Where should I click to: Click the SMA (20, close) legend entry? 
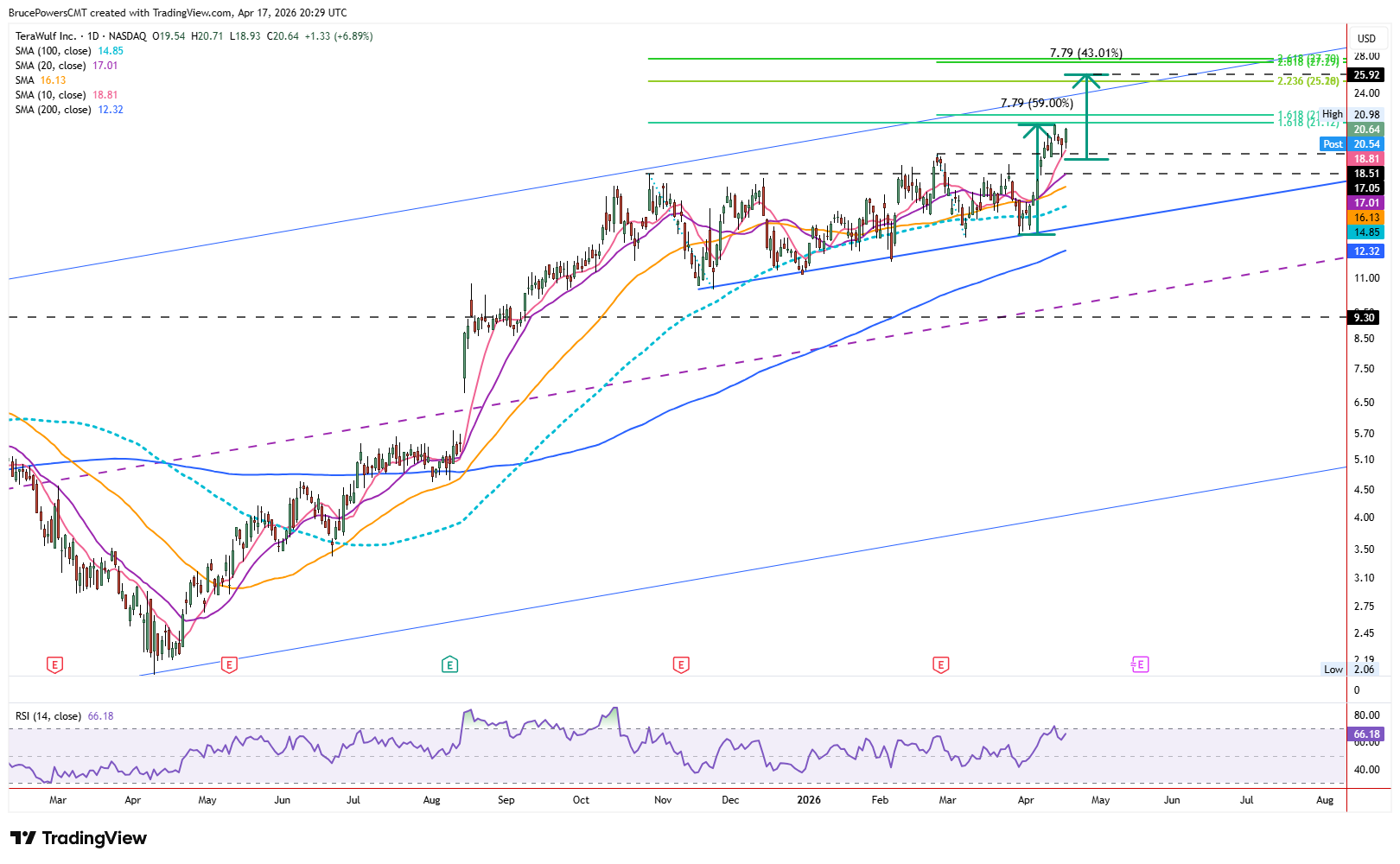click(67, 66)
